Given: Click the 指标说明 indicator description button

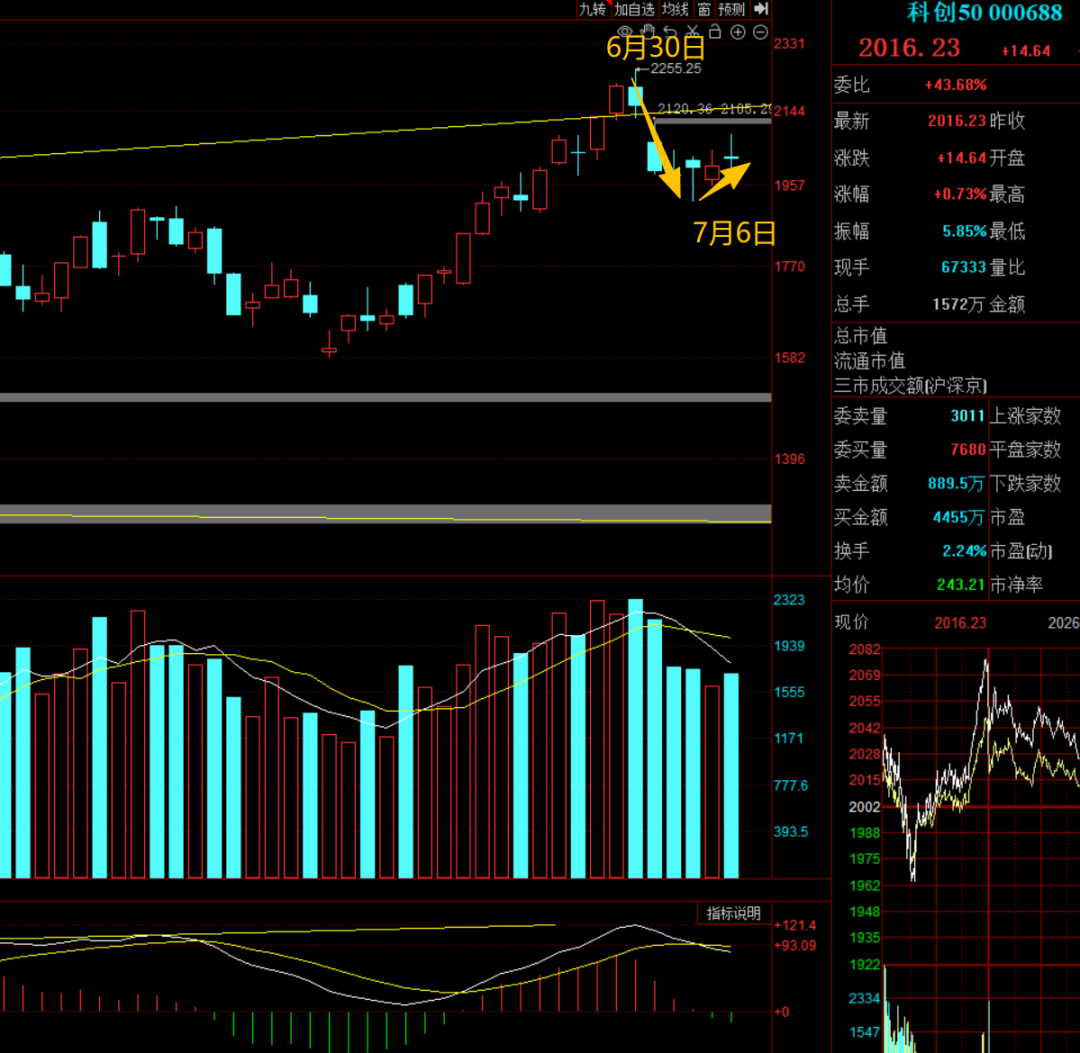Looking at the screenshot, I should (734, 913).
